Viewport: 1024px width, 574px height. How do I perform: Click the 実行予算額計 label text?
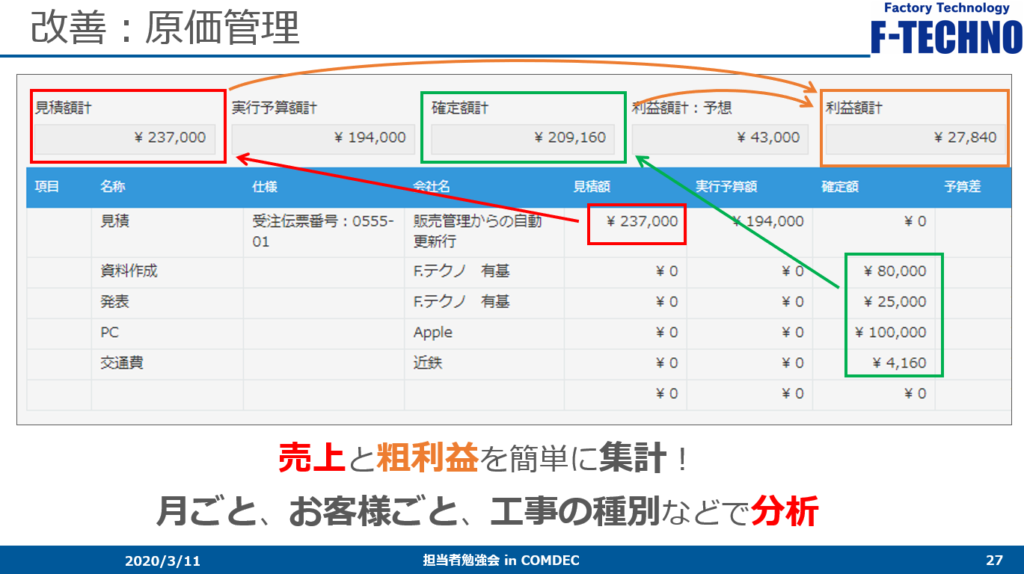[275, 108]
